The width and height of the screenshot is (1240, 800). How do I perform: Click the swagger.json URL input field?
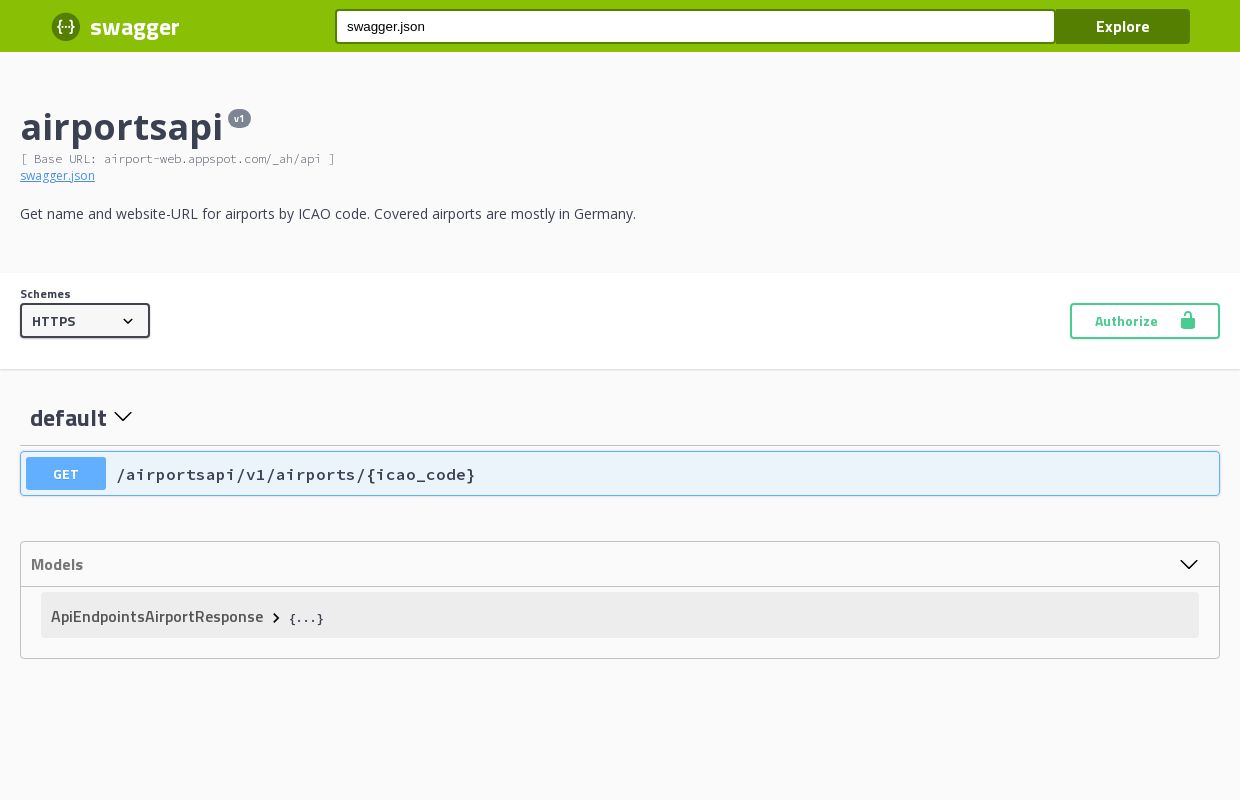click(695, 27)
